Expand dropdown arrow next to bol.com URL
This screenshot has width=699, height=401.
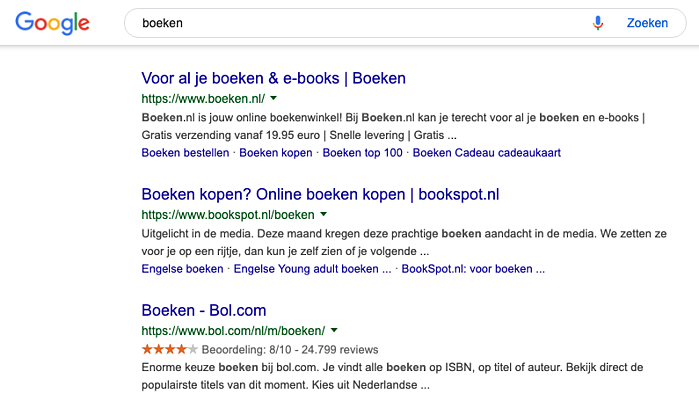tap(334, 331)
